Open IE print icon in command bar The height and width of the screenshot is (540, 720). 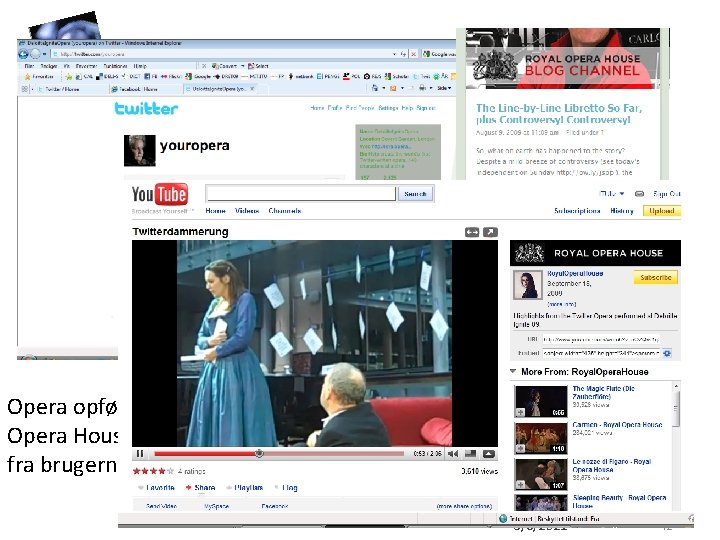[x=422, y=88]
